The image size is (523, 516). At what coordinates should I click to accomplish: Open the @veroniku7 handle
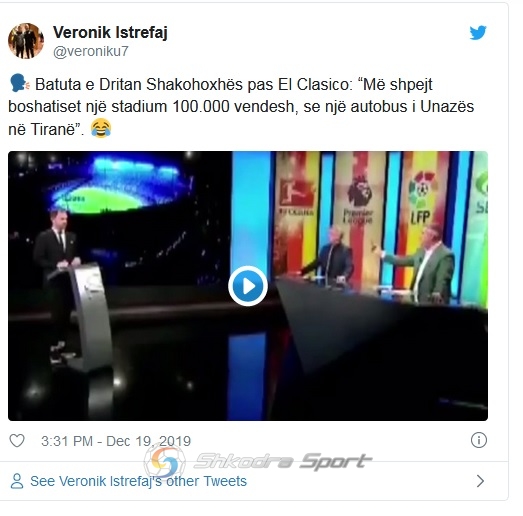click(x=91, y=51)
